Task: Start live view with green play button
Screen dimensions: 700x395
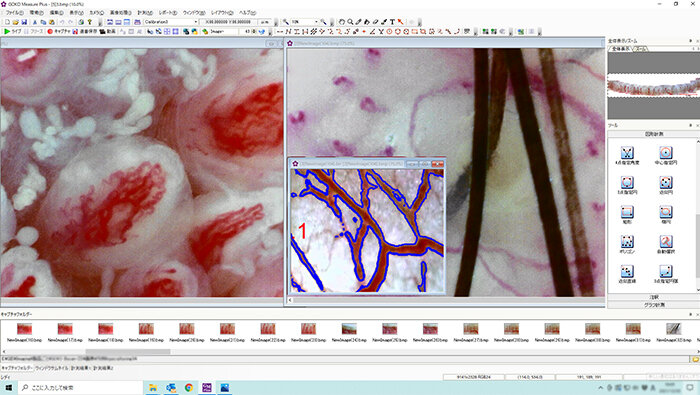Action: coord(12,32)
